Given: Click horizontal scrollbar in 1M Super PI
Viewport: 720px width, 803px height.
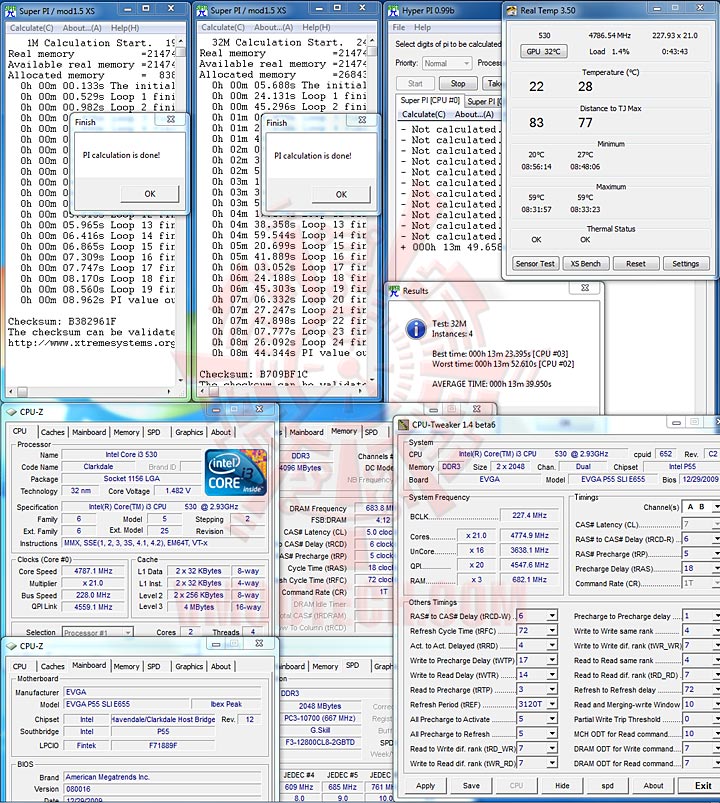Looking at the screenshot, I should (90, 391).
